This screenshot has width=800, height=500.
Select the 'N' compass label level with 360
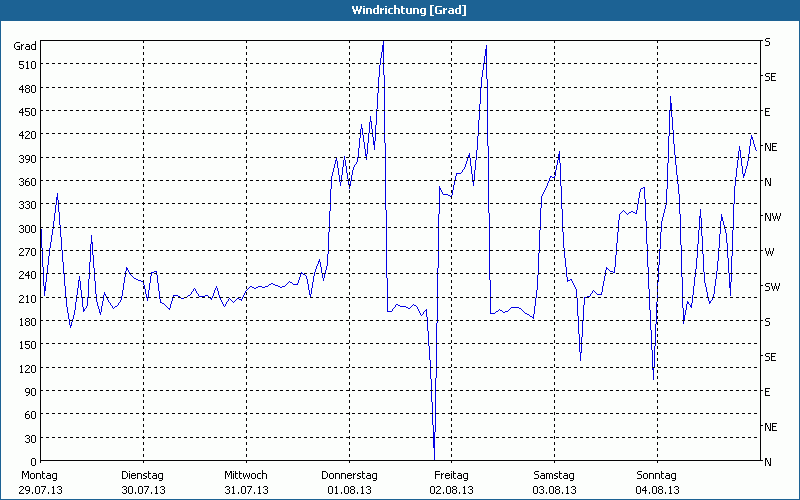768,182
